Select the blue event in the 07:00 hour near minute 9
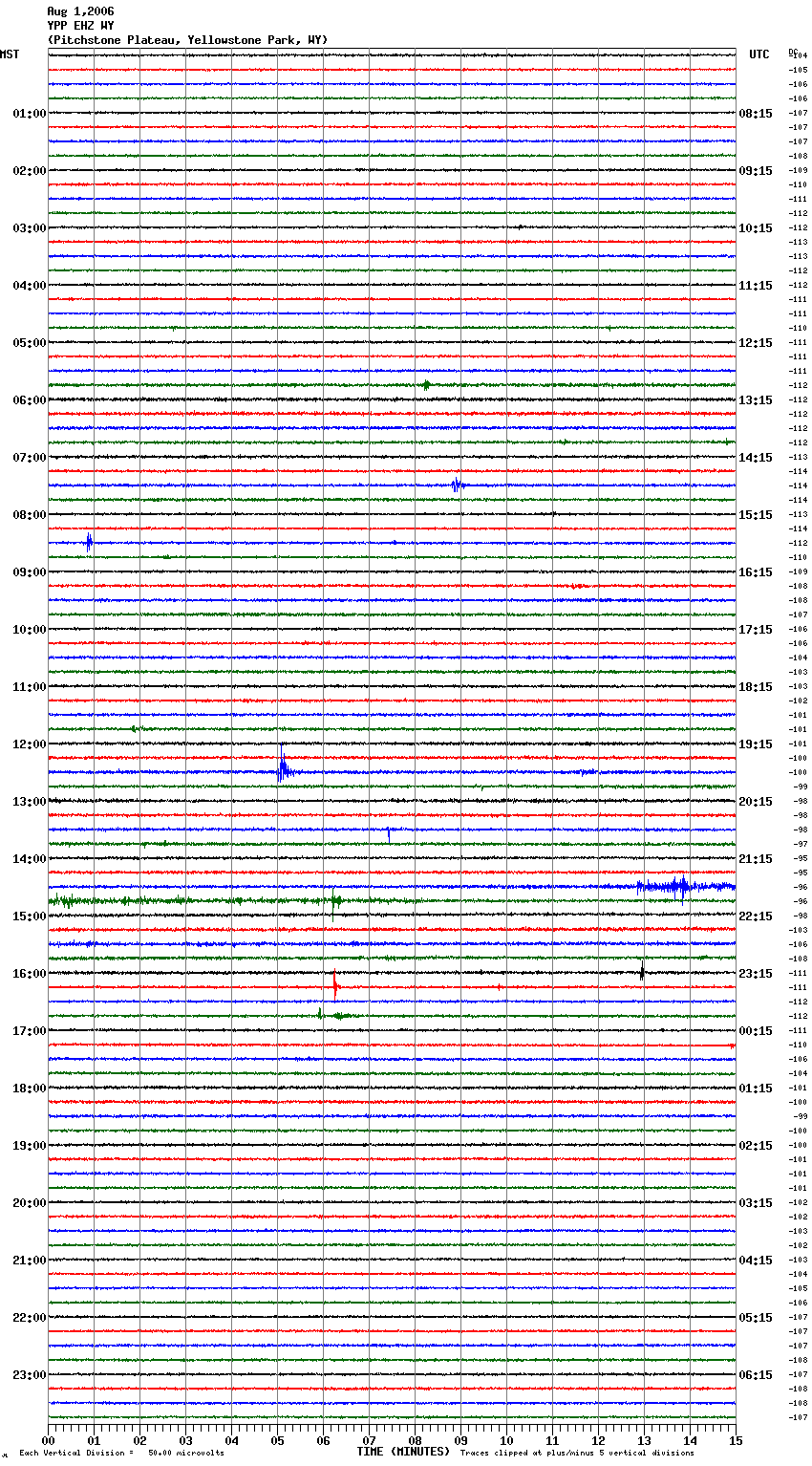The width and height of the screenshot is (812, 1466). coord(458,485)
